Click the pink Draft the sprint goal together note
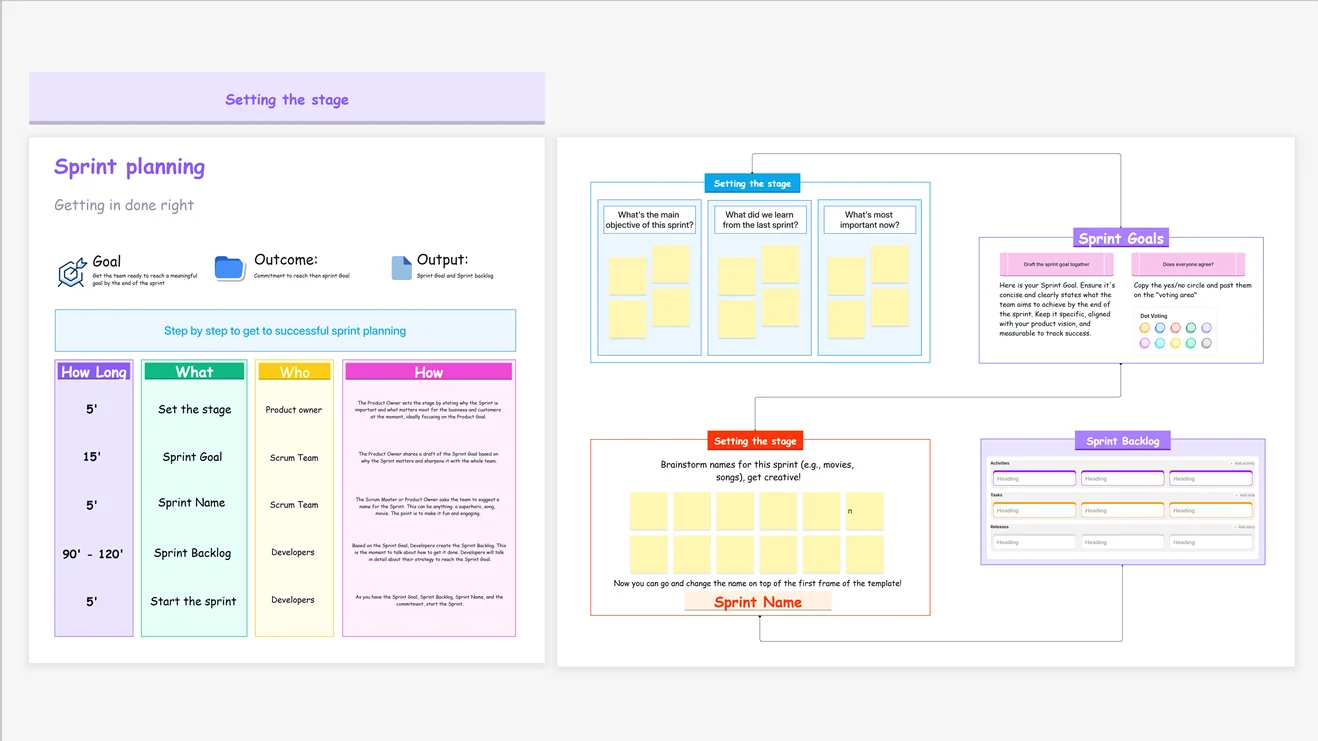The height and width of the screenshot is (741, 1318). (1057, 265)
